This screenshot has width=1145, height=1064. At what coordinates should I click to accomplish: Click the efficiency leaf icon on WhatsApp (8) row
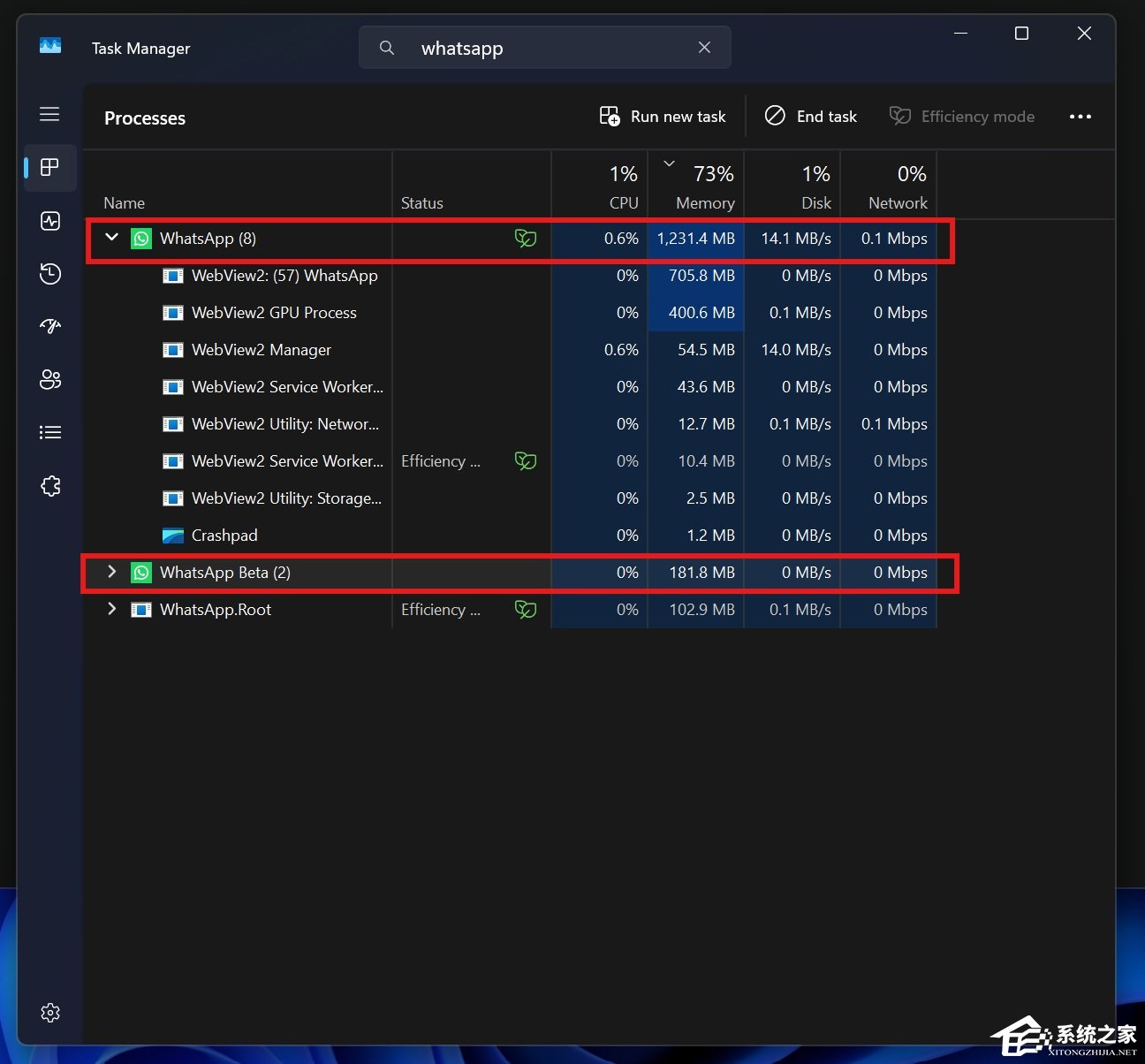[x=526, y=238]
